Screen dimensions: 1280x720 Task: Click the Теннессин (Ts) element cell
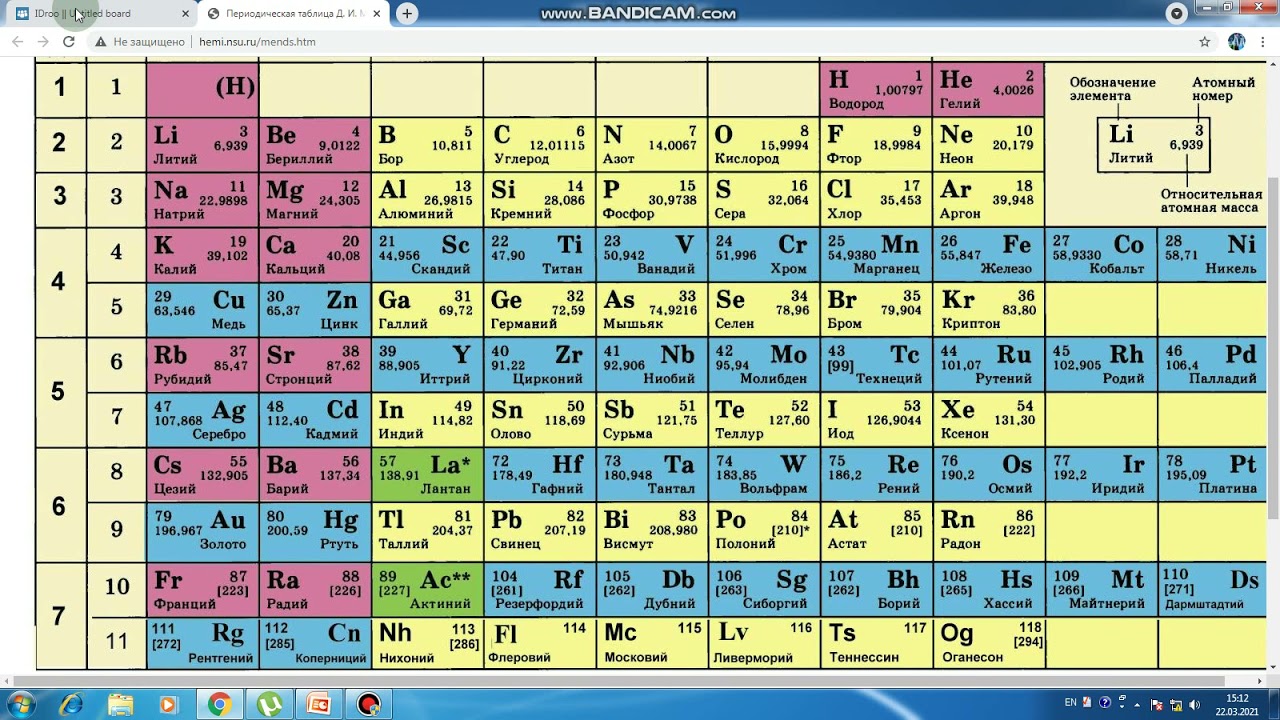(876, 643)
